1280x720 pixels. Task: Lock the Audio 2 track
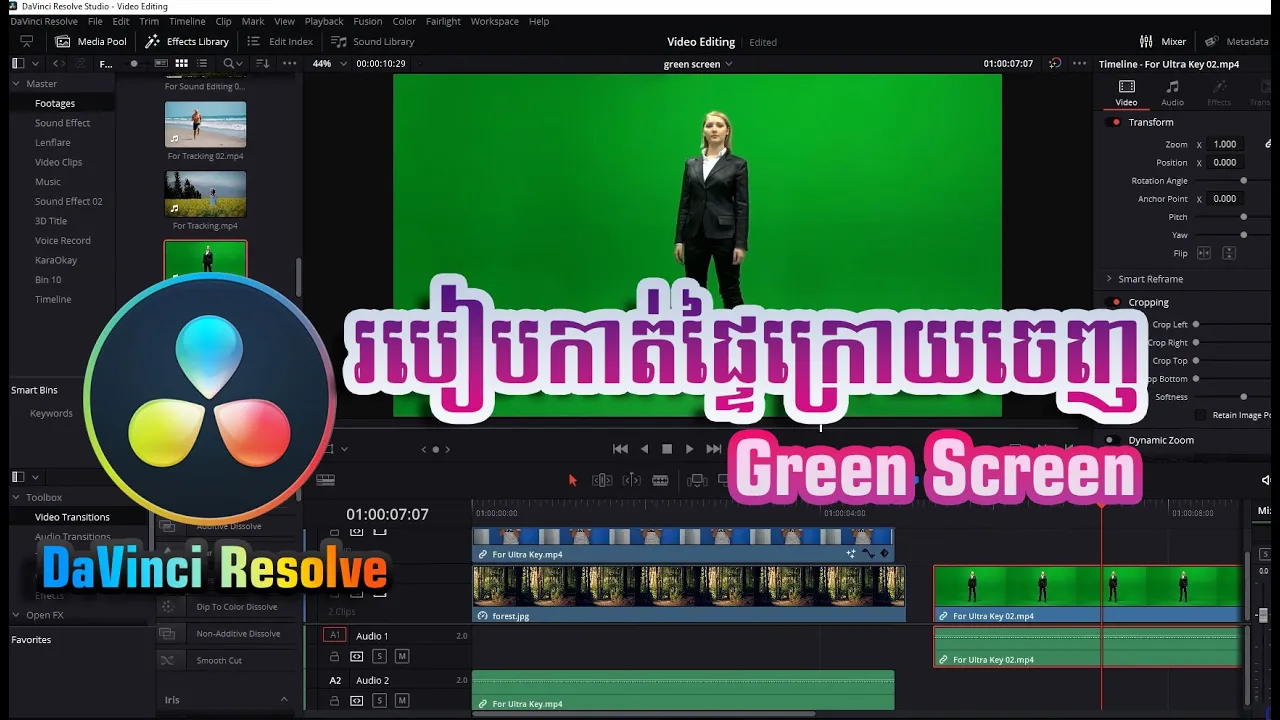point(335,701)
